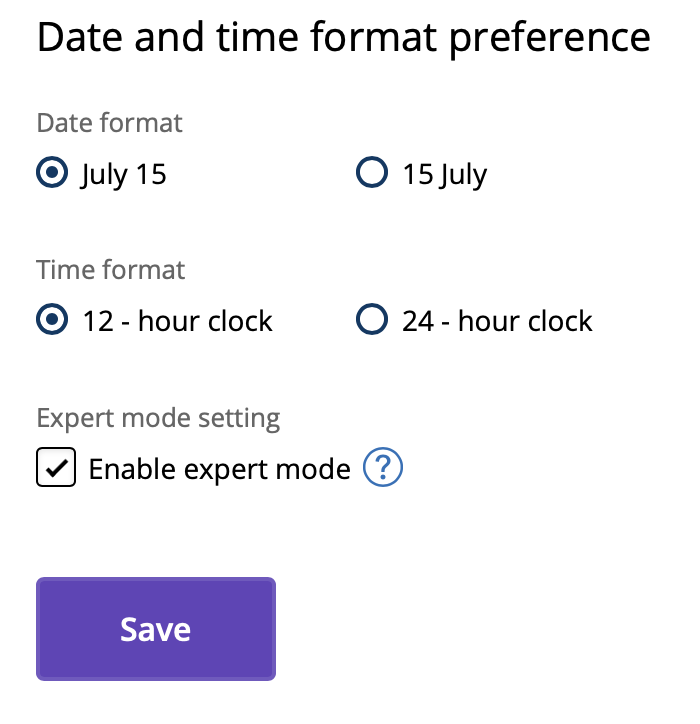
Task: Click the '15 July' option label text
Action: pyautogui.click(x=445, y=175)
